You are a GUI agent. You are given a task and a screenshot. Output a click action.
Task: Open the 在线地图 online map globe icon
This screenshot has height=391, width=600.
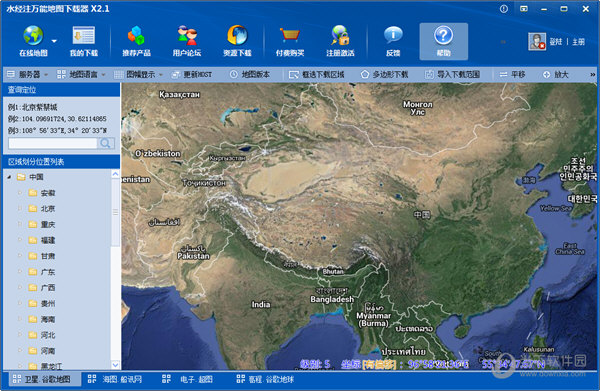click(33, 36)
